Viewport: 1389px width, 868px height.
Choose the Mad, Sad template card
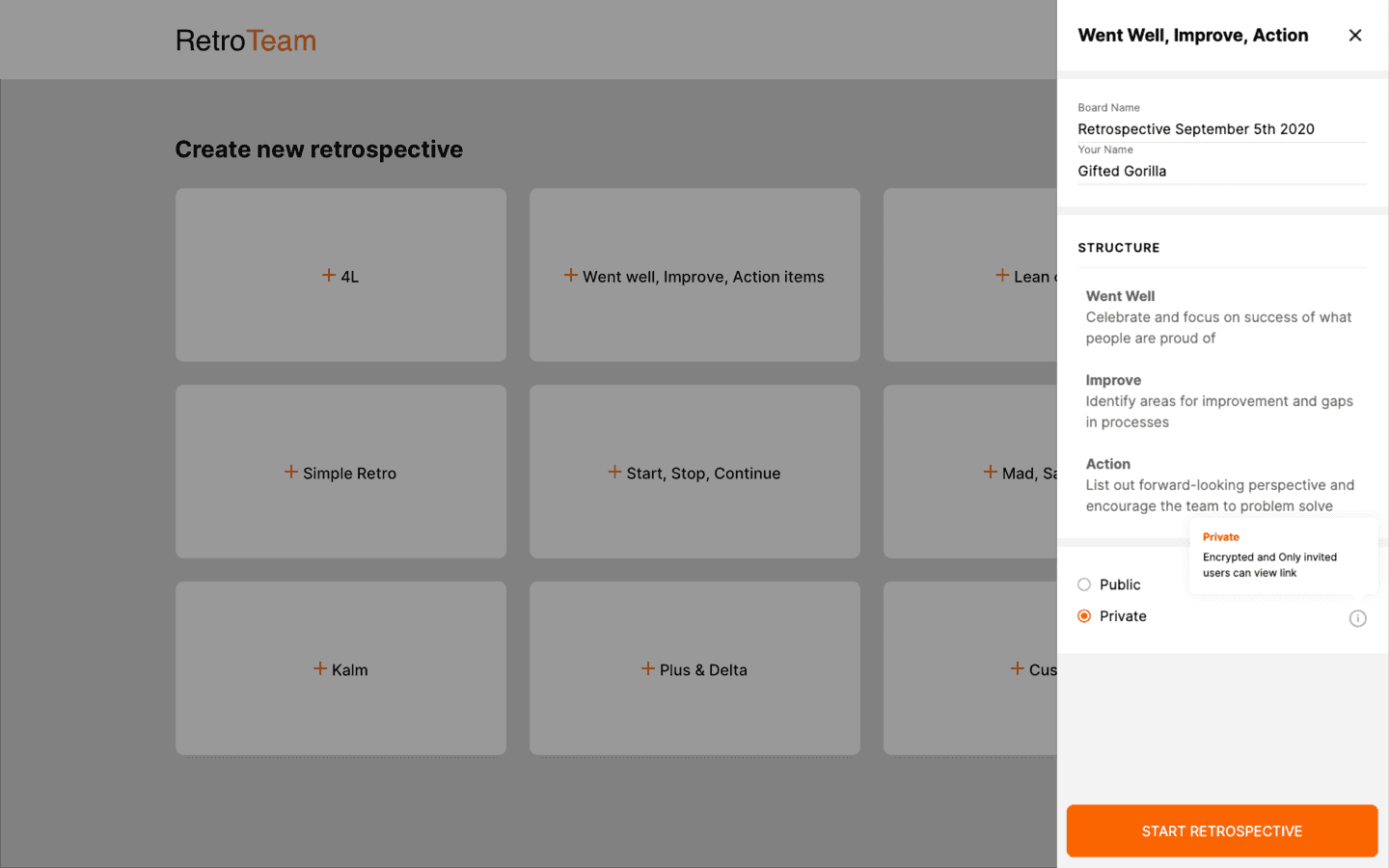point(969,472)
